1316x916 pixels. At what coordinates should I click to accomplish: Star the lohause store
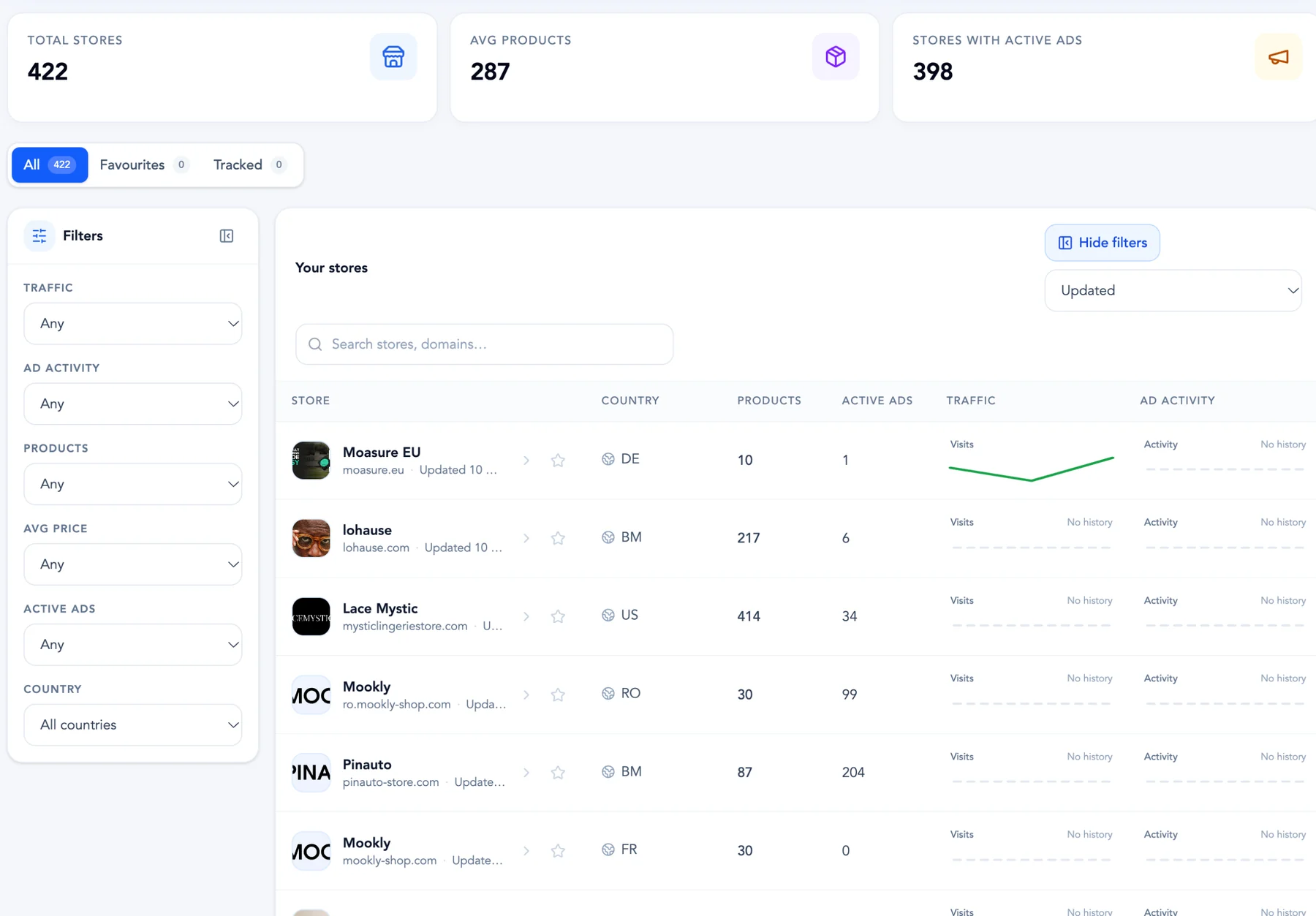point(558,538)
